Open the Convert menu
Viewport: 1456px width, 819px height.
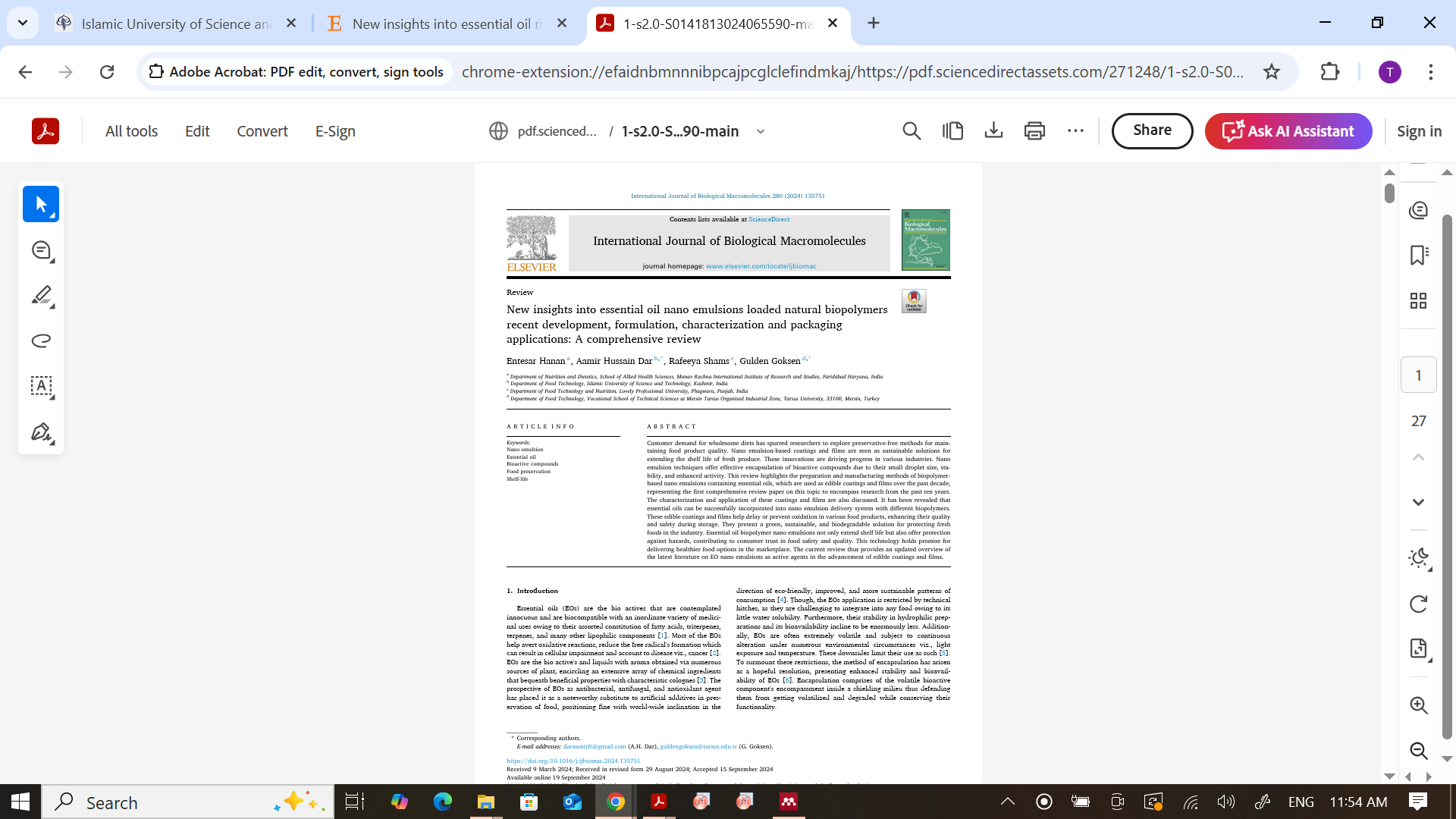click(262, 131)
